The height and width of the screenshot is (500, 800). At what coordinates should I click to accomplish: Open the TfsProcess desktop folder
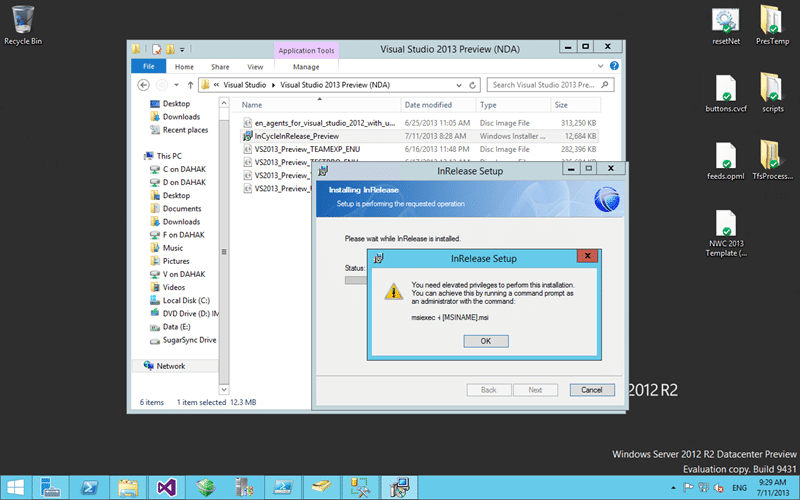(x=772, y=160)
